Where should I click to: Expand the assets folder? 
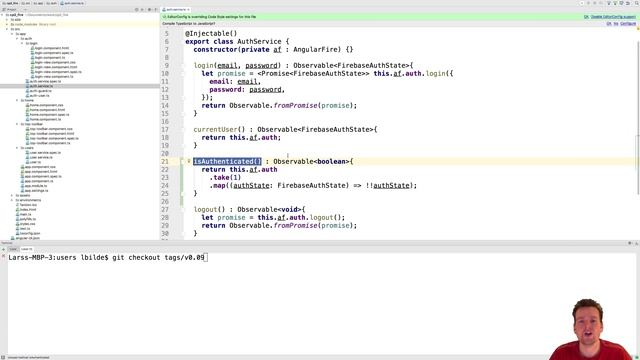point(12,196)
